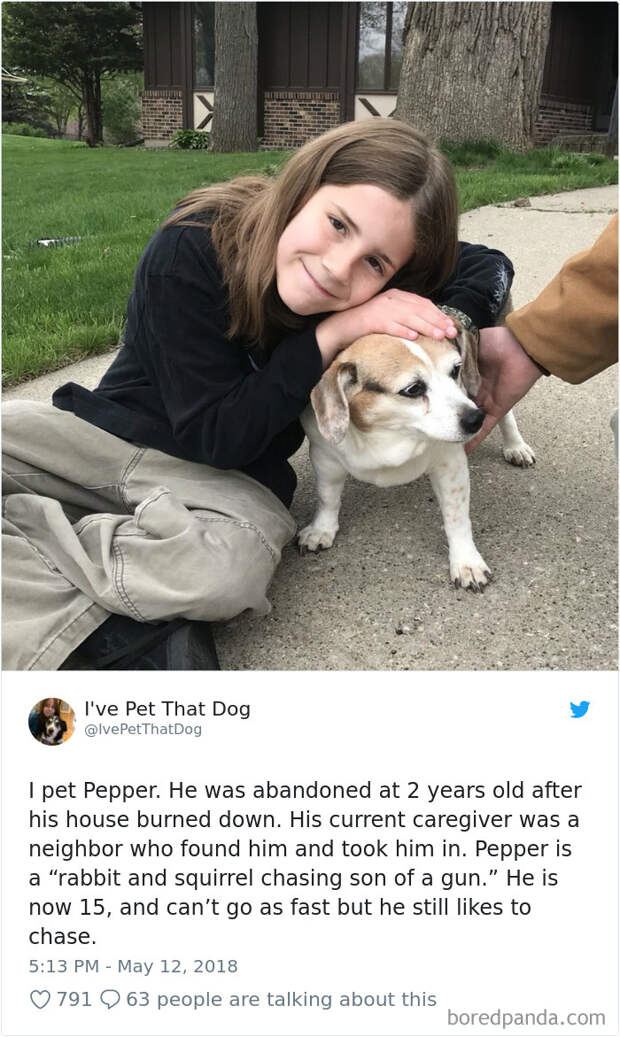Click the large tree trunk behind the sidewalk

pos(471,74)
